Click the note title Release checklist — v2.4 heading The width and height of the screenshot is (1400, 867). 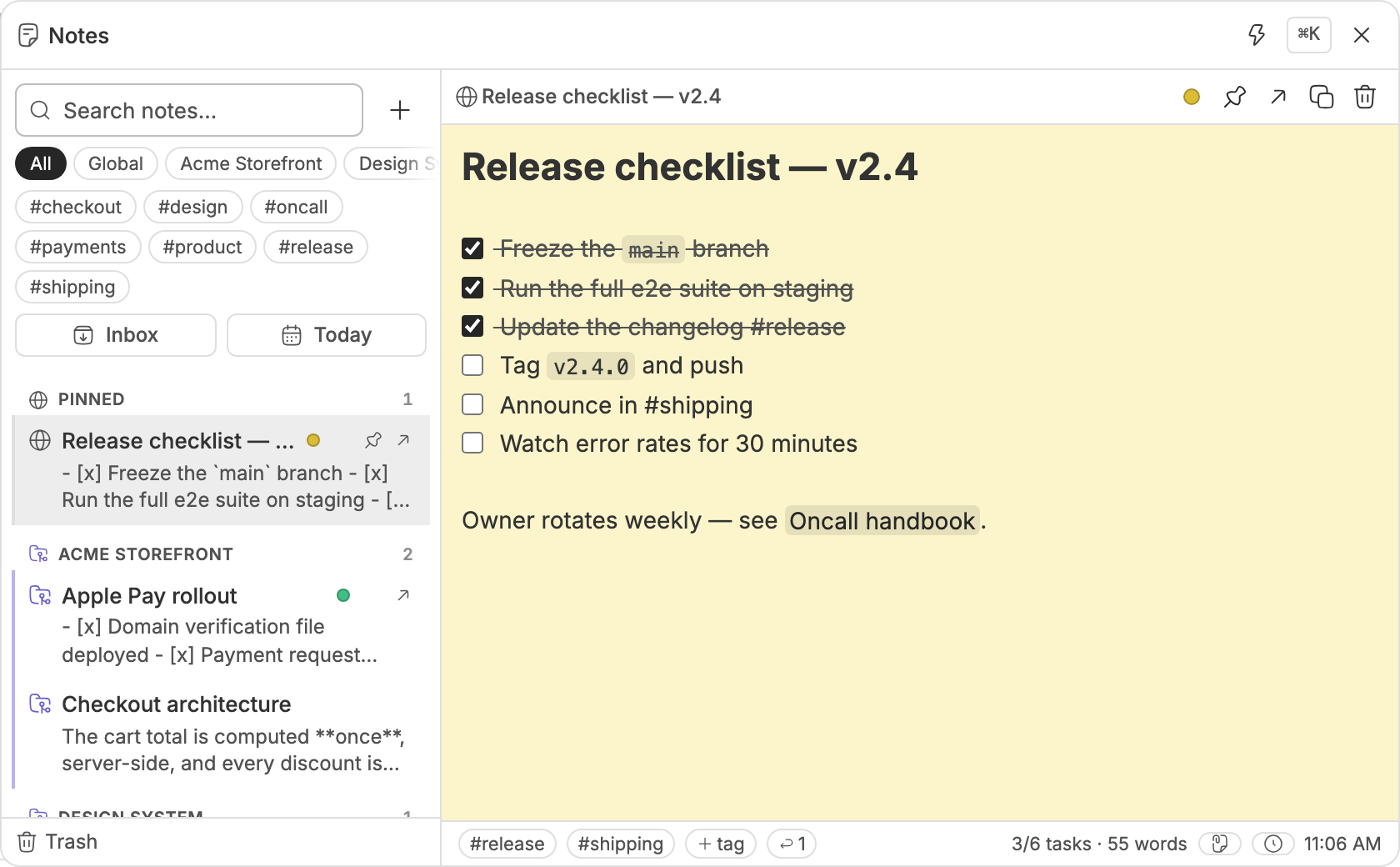[x=689, y=167]
